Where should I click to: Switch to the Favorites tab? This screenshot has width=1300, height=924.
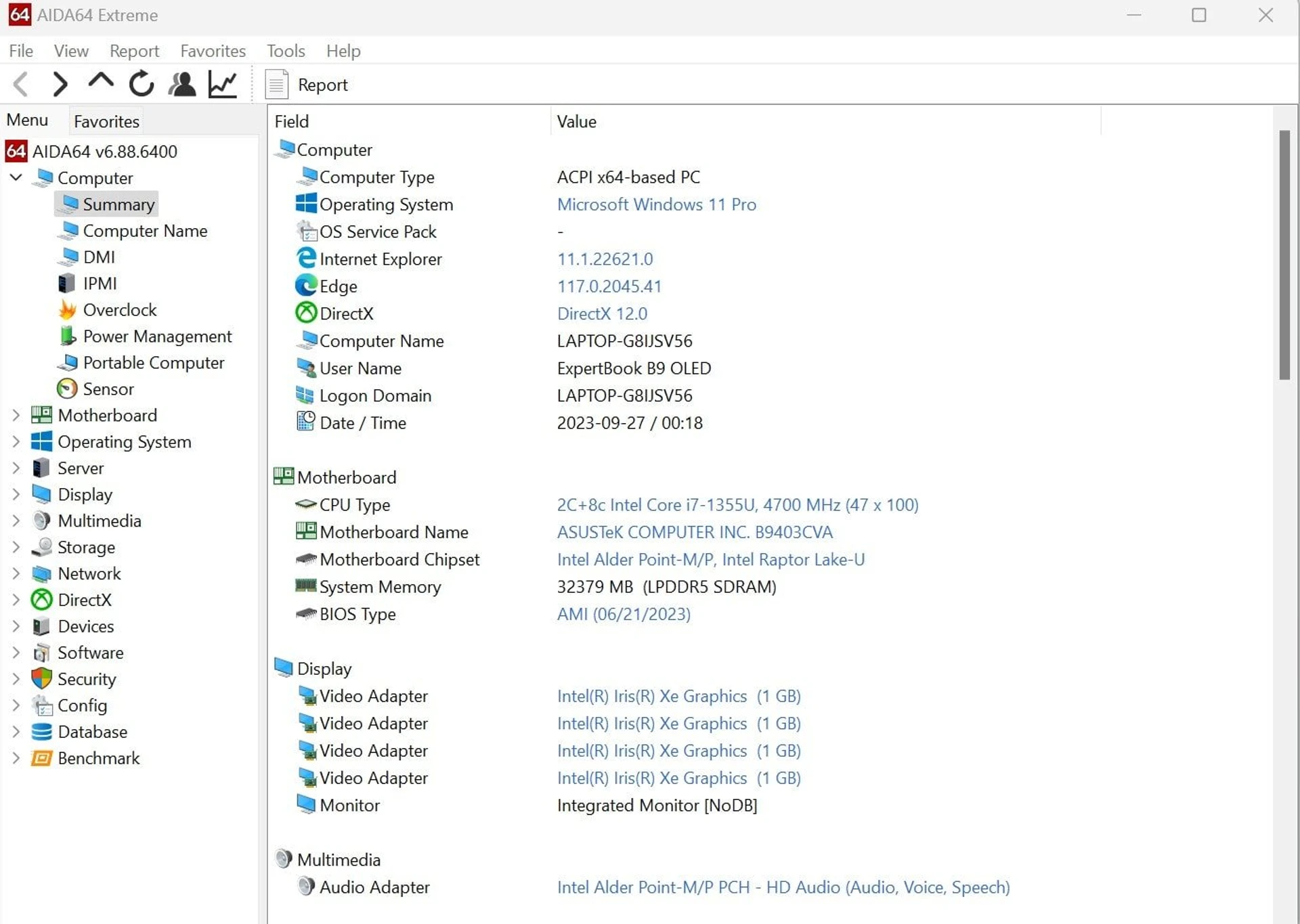(106, 121)
